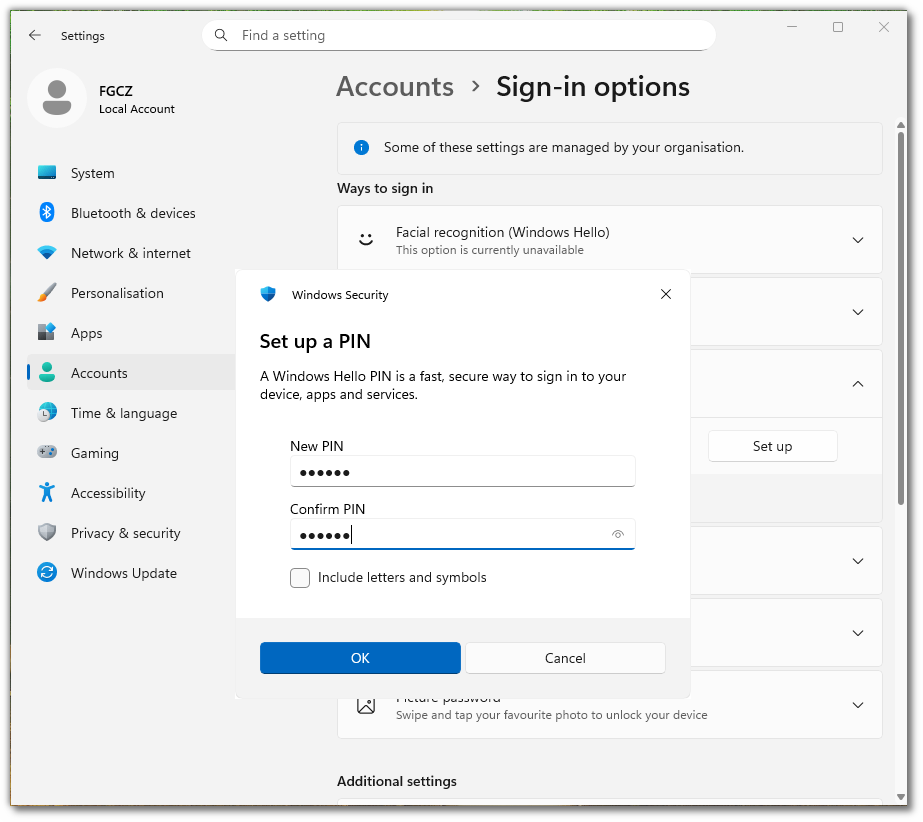Click the vertical scrollbar thumb
The height and width of the screenshot is (822, 923).
click(x=901, y=318)
